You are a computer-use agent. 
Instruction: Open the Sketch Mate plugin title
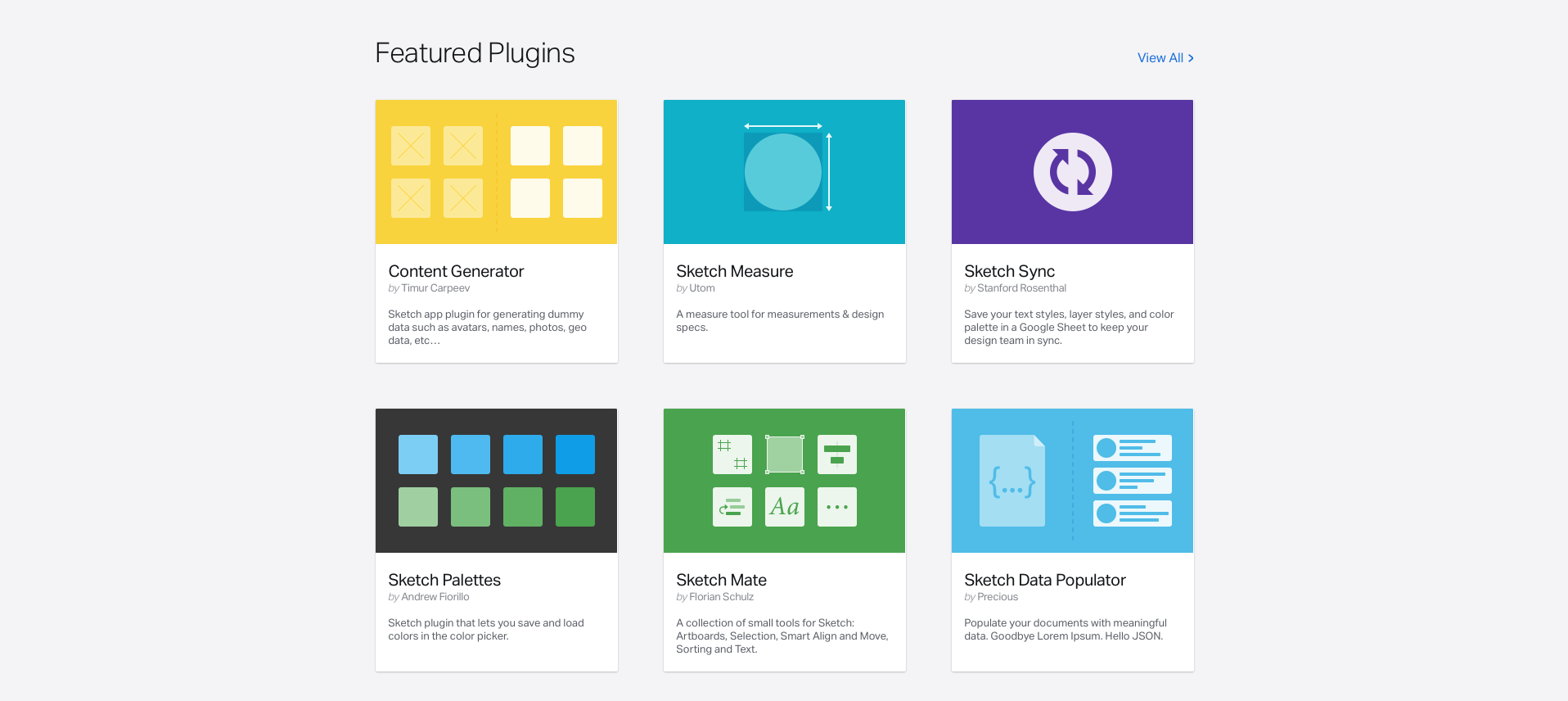click(721, 580)
